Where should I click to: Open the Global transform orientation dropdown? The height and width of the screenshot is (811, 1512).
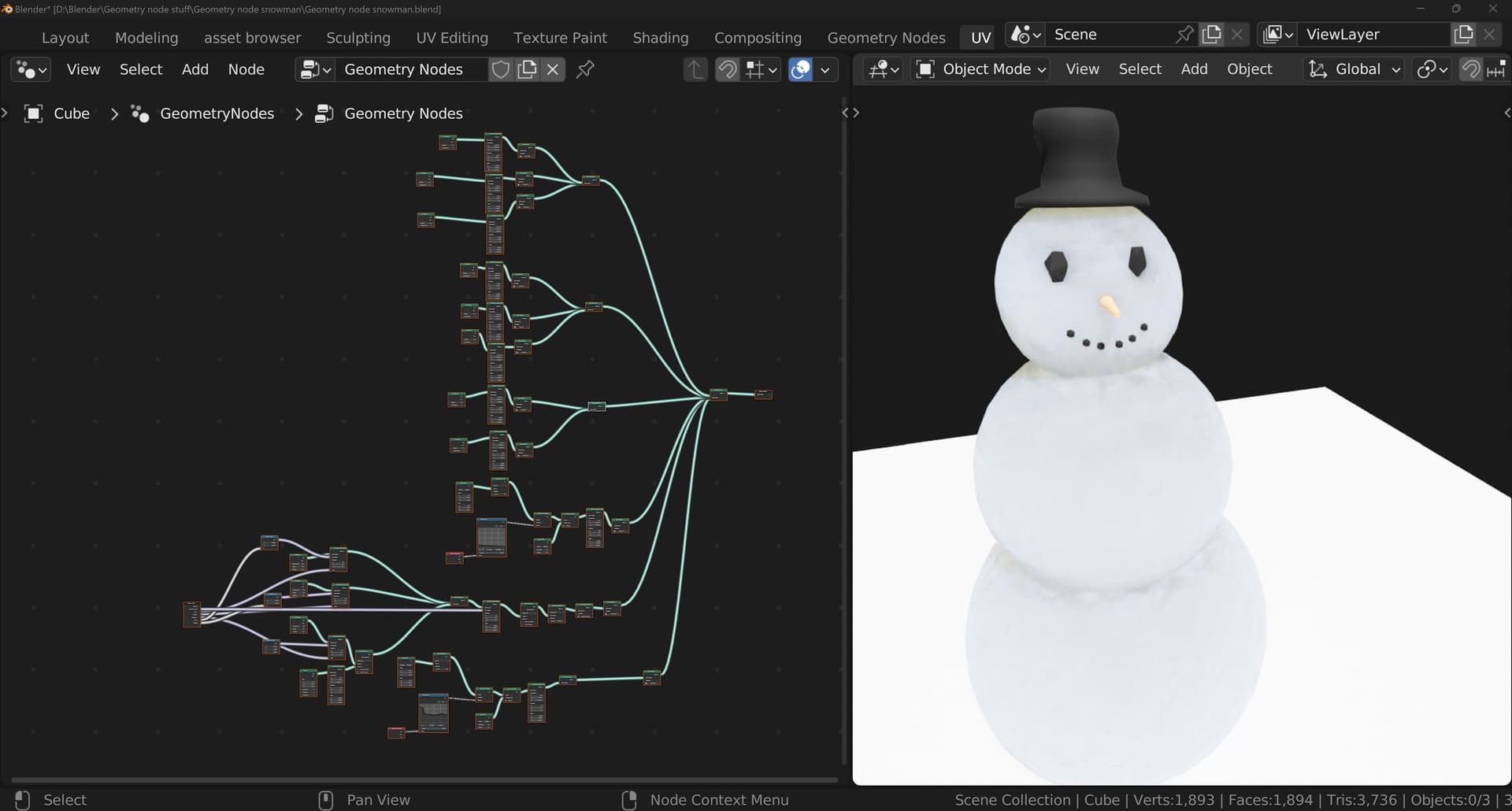(x=1354, y=69)
